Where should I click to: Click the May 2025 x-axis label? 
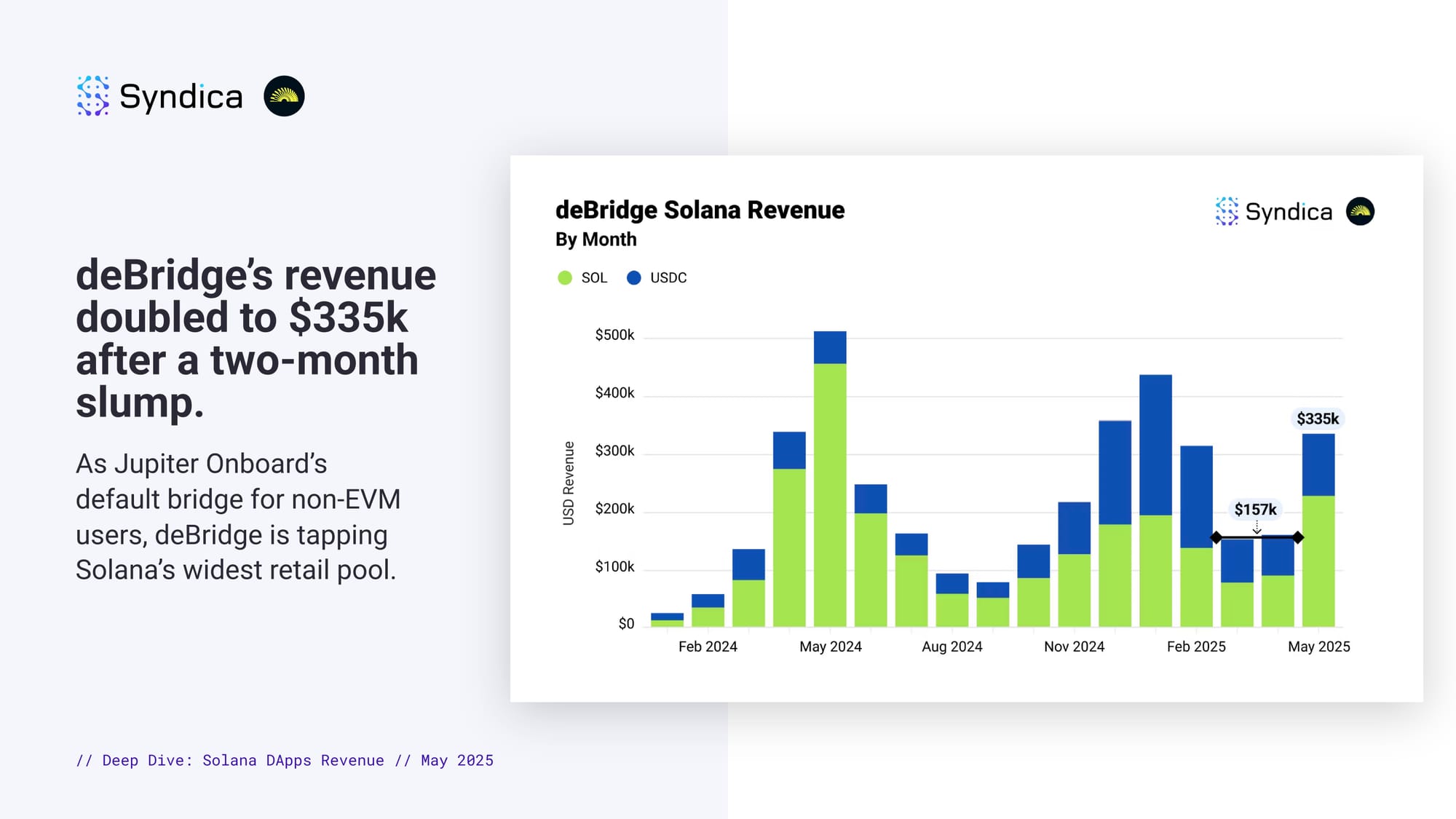pyautogui.click(x=1318, y=646)
